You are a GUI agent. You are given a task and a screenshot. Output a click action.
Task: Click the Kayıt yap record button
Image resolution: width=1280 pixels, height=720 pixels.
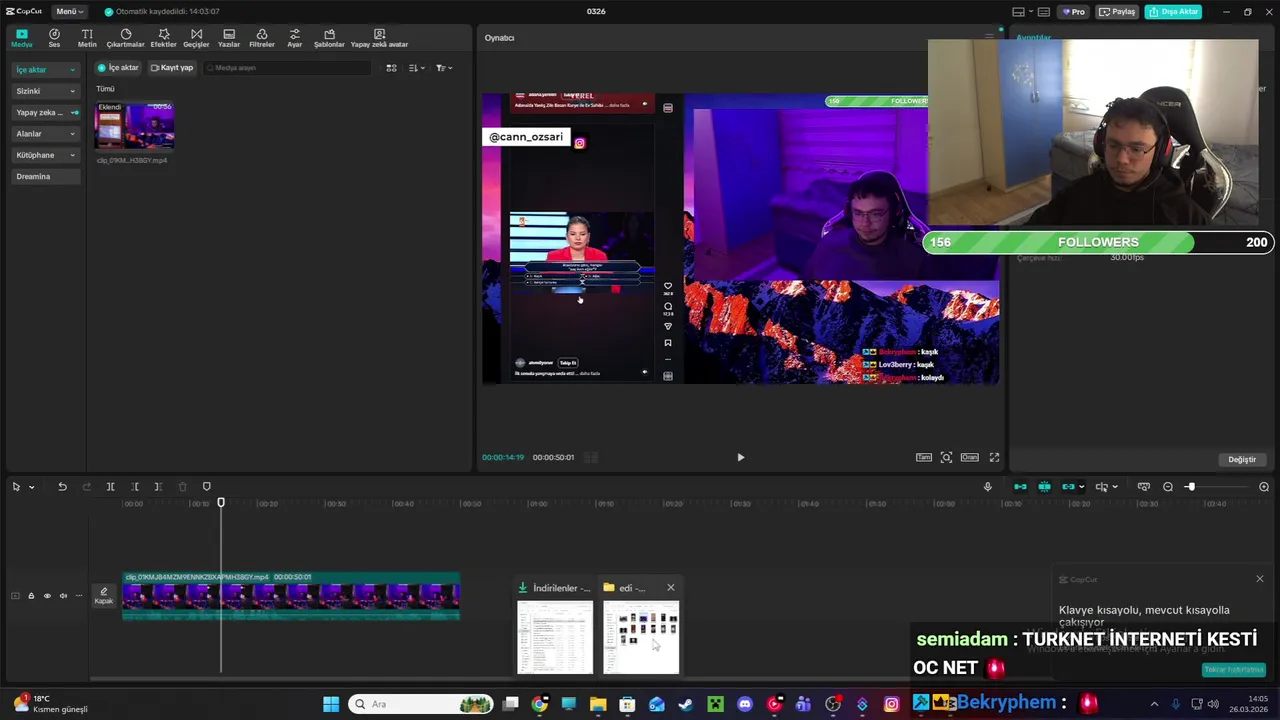tap(172, 68)
